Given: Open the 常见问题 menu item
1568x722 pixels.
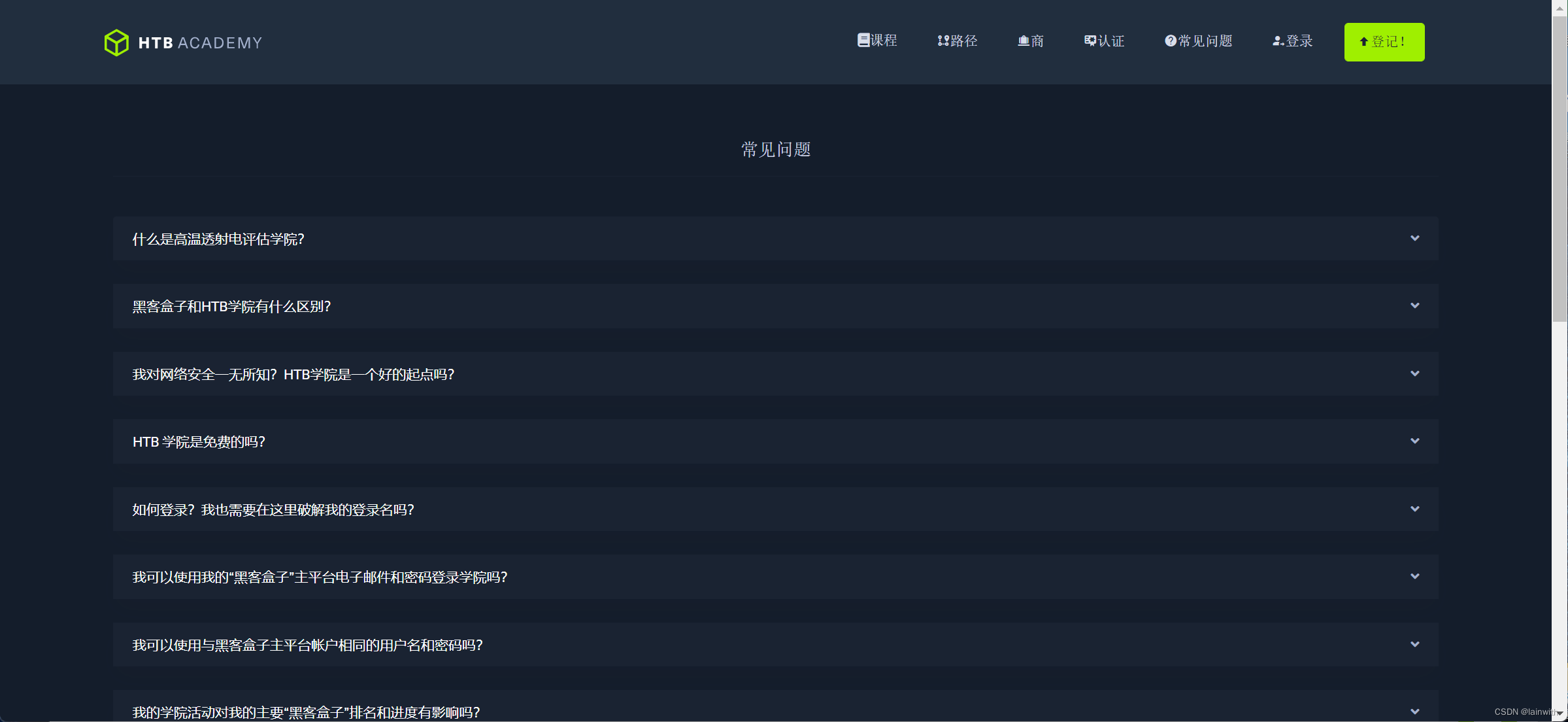Looking at the screenshot, I should pos(1198,41).
